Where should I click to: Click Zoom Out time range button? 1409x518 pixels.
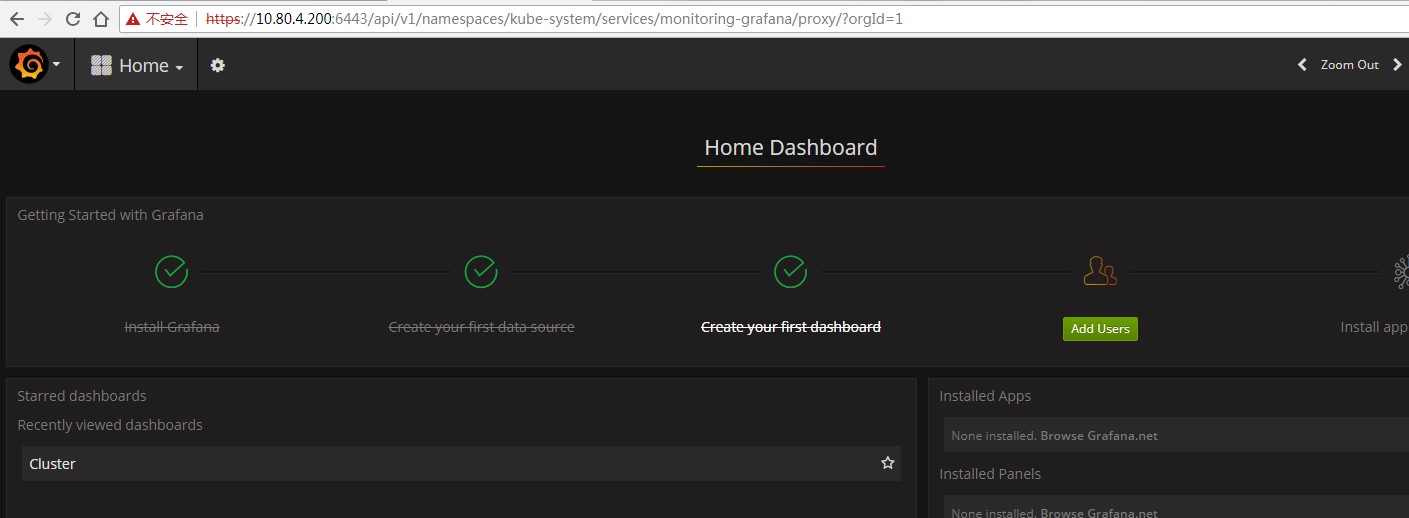1349,65
